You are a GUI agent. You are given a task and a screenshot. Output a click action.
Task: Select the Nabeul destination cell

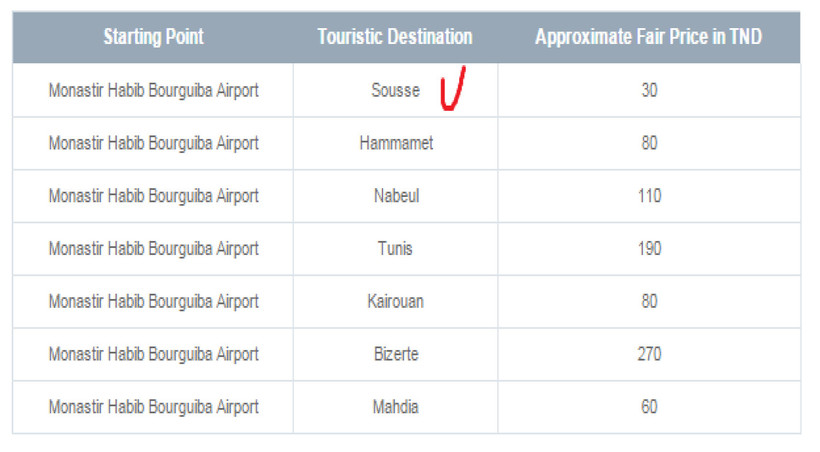click(396, 196)
